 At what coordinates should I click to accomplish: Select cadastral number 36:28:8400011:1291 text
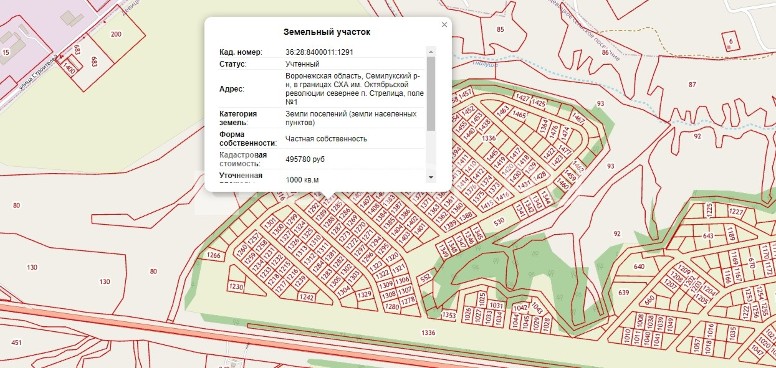[319, 52]
